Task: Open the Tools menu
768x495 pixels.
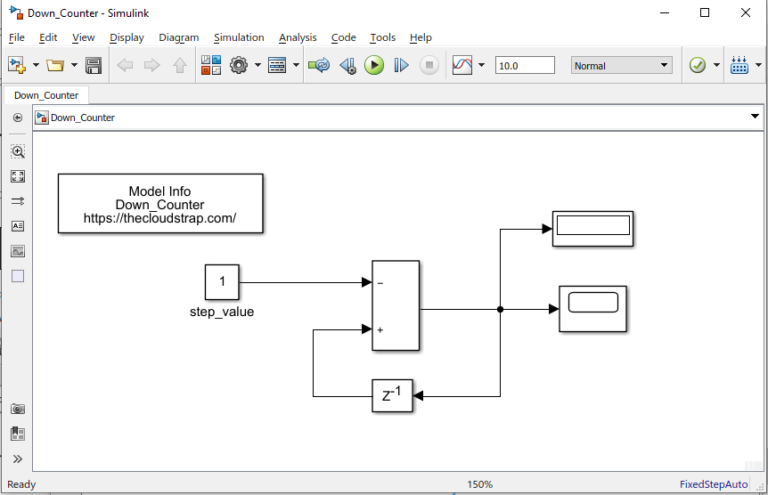Action: pos(383,37)
